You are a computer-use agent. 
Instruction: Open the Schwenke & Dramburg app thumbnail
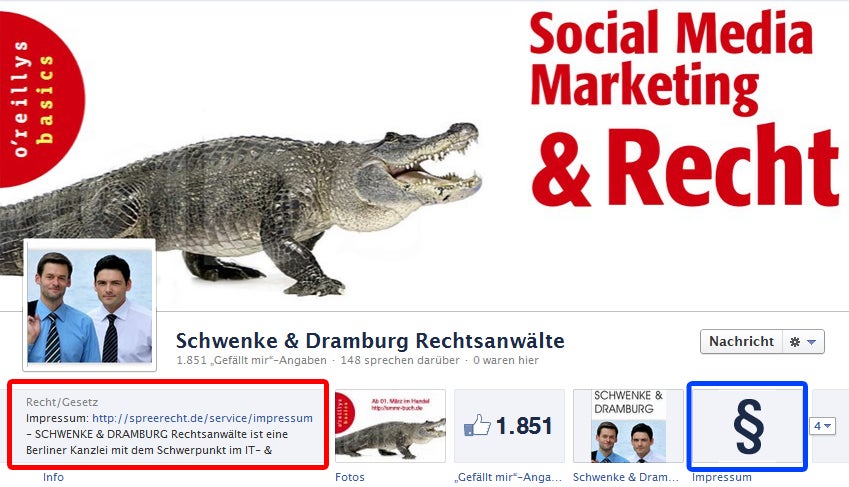pos(628,426)
